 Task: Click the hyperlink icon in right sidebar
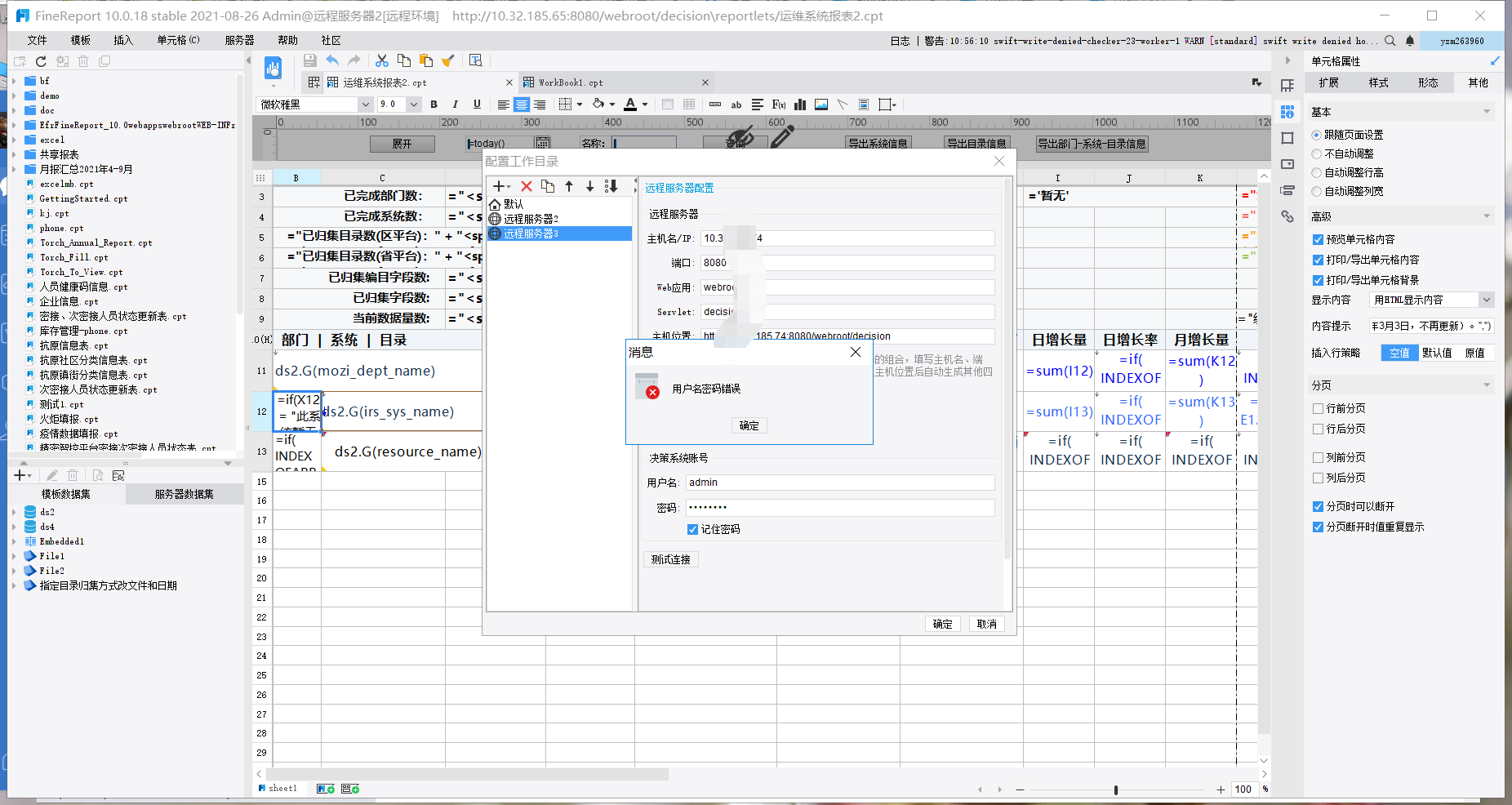click(x=1287, y=216)
